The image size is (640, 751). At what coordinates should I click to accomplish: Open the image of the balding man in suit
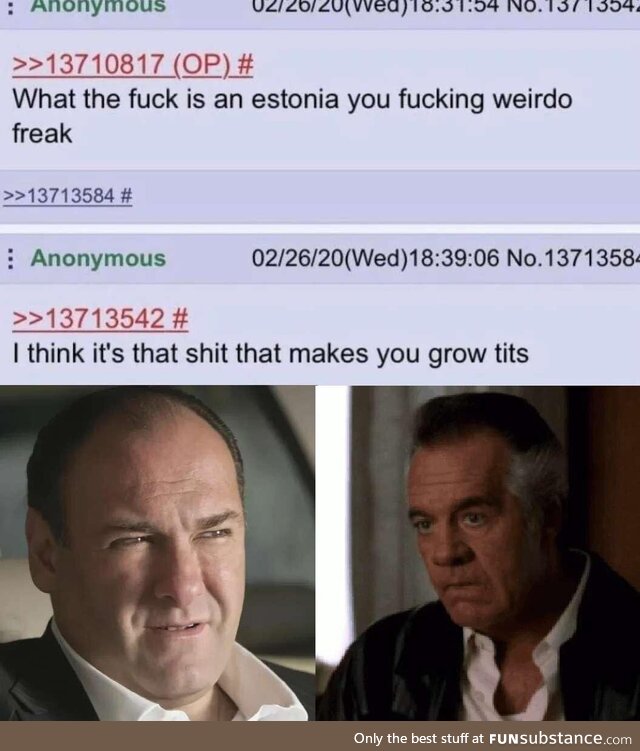point(157,553)
